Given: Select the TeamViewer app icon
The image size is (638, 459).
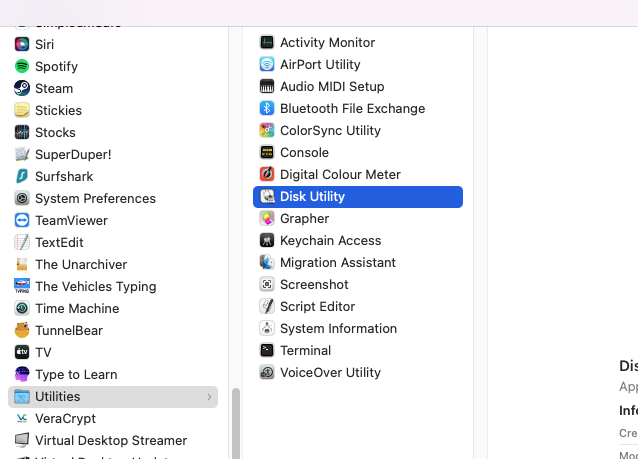Looking at the screenshot, I should [x=22, y=220].
